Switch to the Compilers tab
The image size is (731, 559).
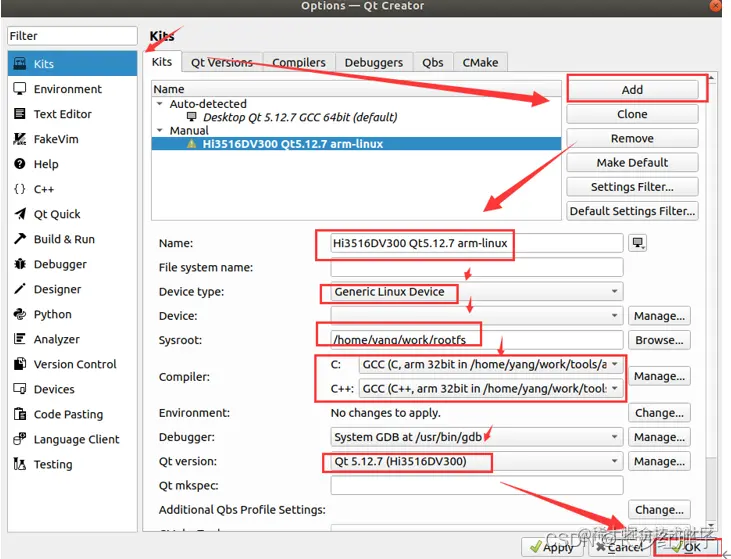pyautogui.click(x=299, y=62)
